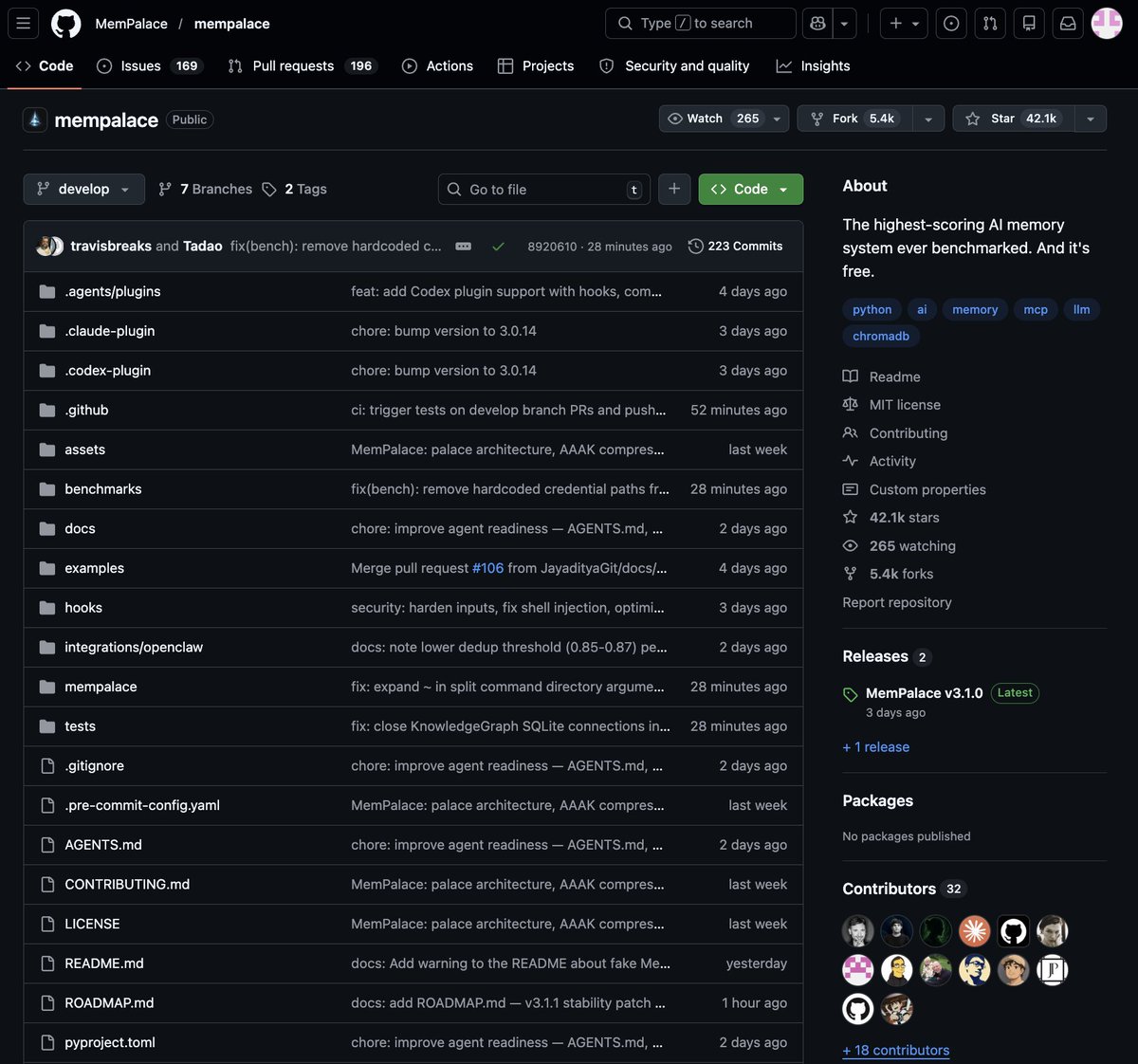This screenshot has height=1064, width=1138.
Task: Open the MemPalace repository avatar icon
Action: coord(35,119)
